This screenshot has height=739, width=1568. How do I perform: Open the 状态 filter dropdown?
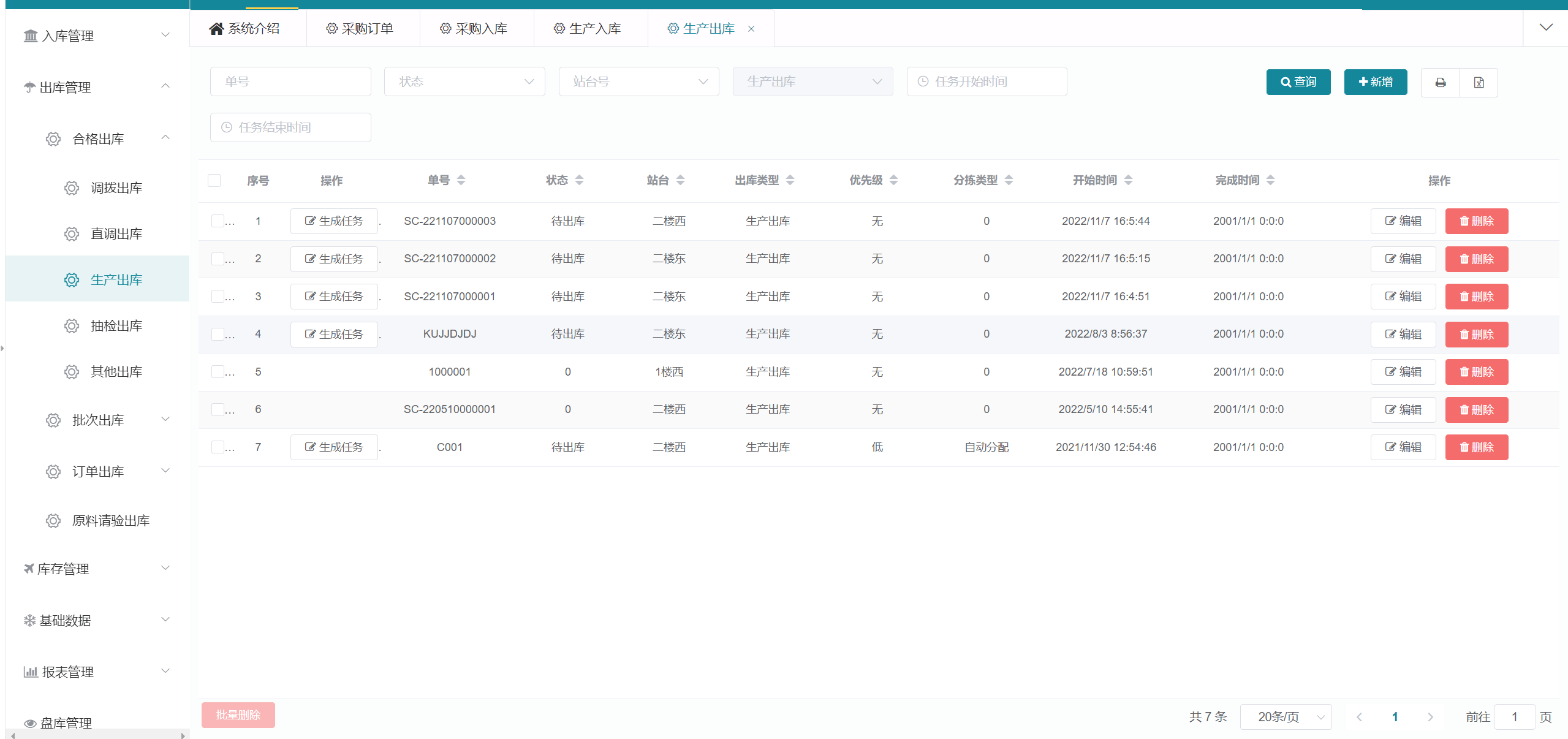point(464,81)
